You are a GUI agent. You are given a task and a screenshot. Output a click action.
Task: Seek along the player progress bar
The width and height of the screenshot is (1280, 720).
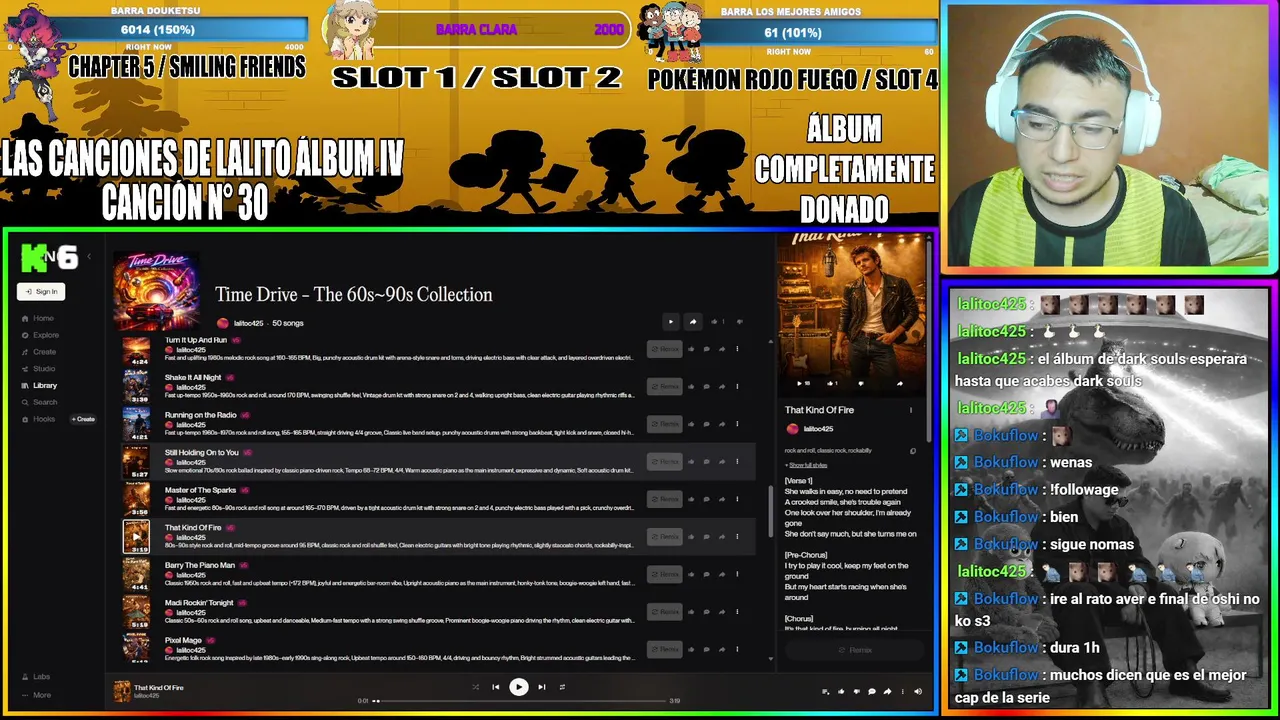point(519,701)
